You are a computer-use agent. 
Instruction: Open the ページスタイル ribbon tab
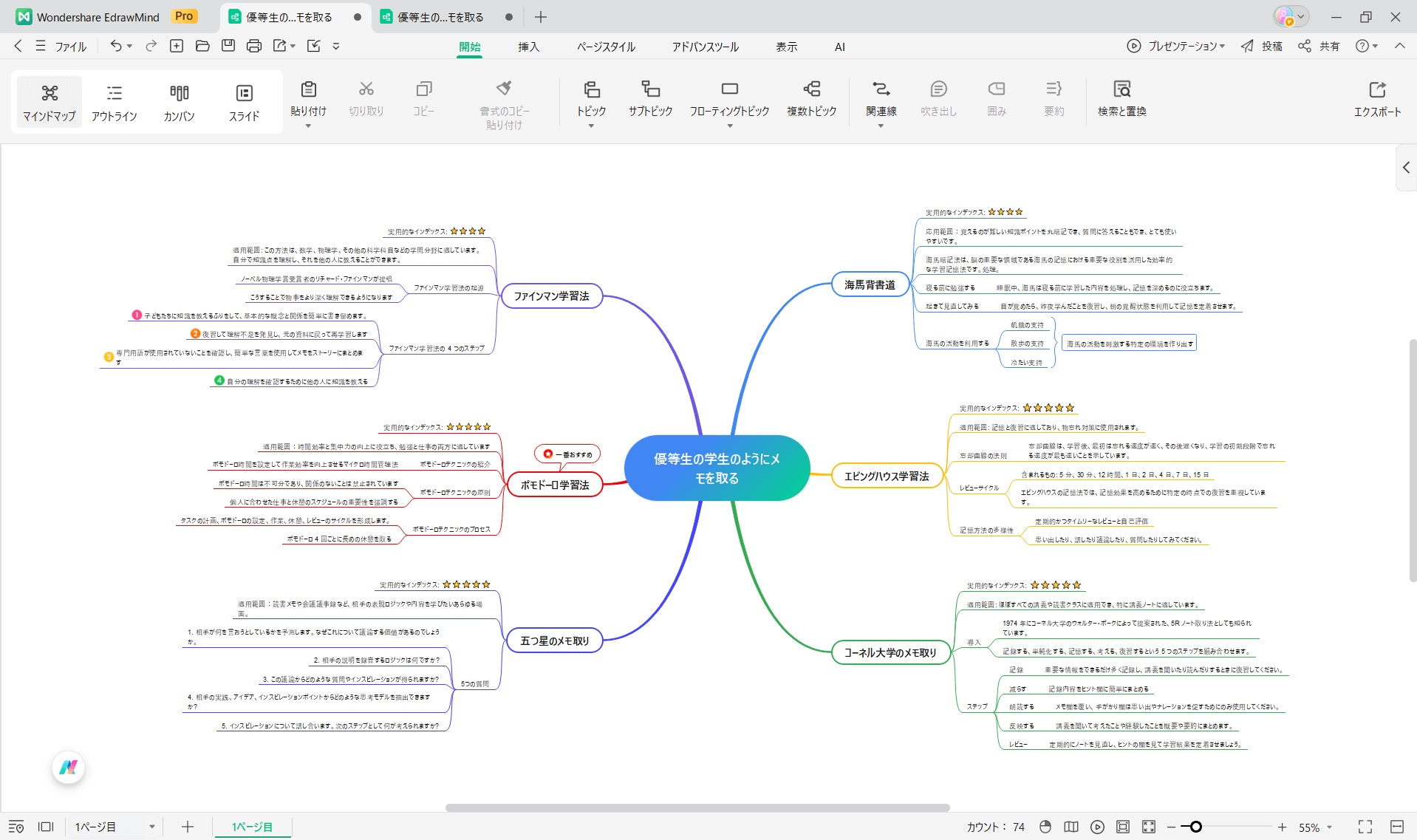606,47
